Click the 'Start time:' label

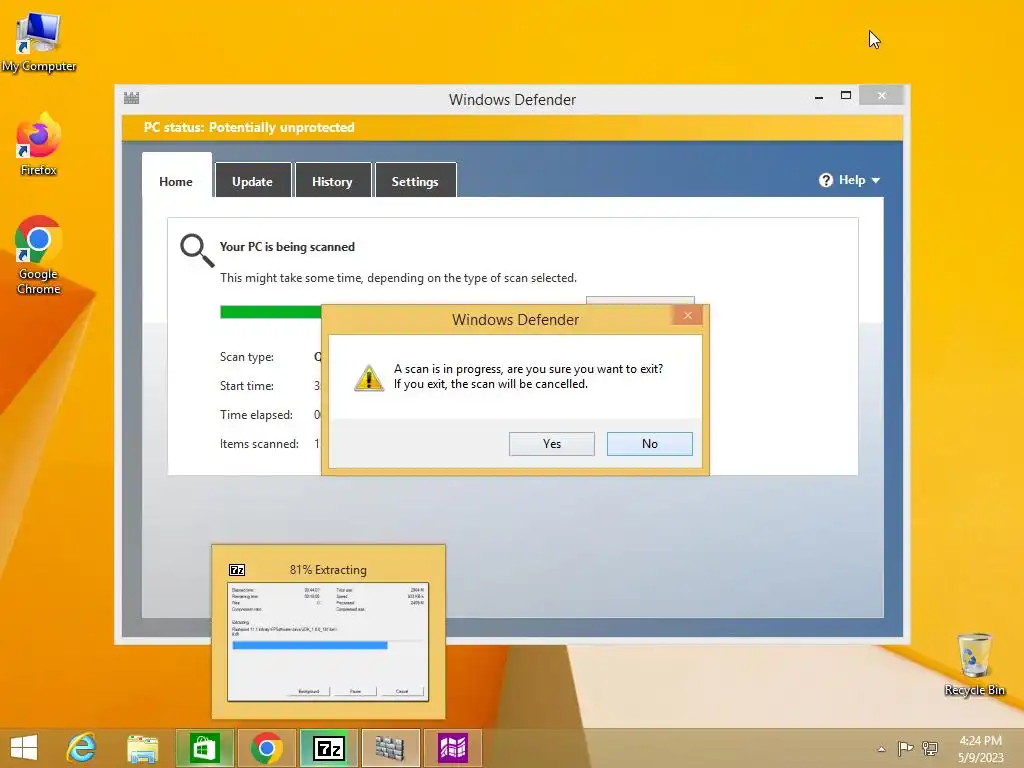click(247, 386)
